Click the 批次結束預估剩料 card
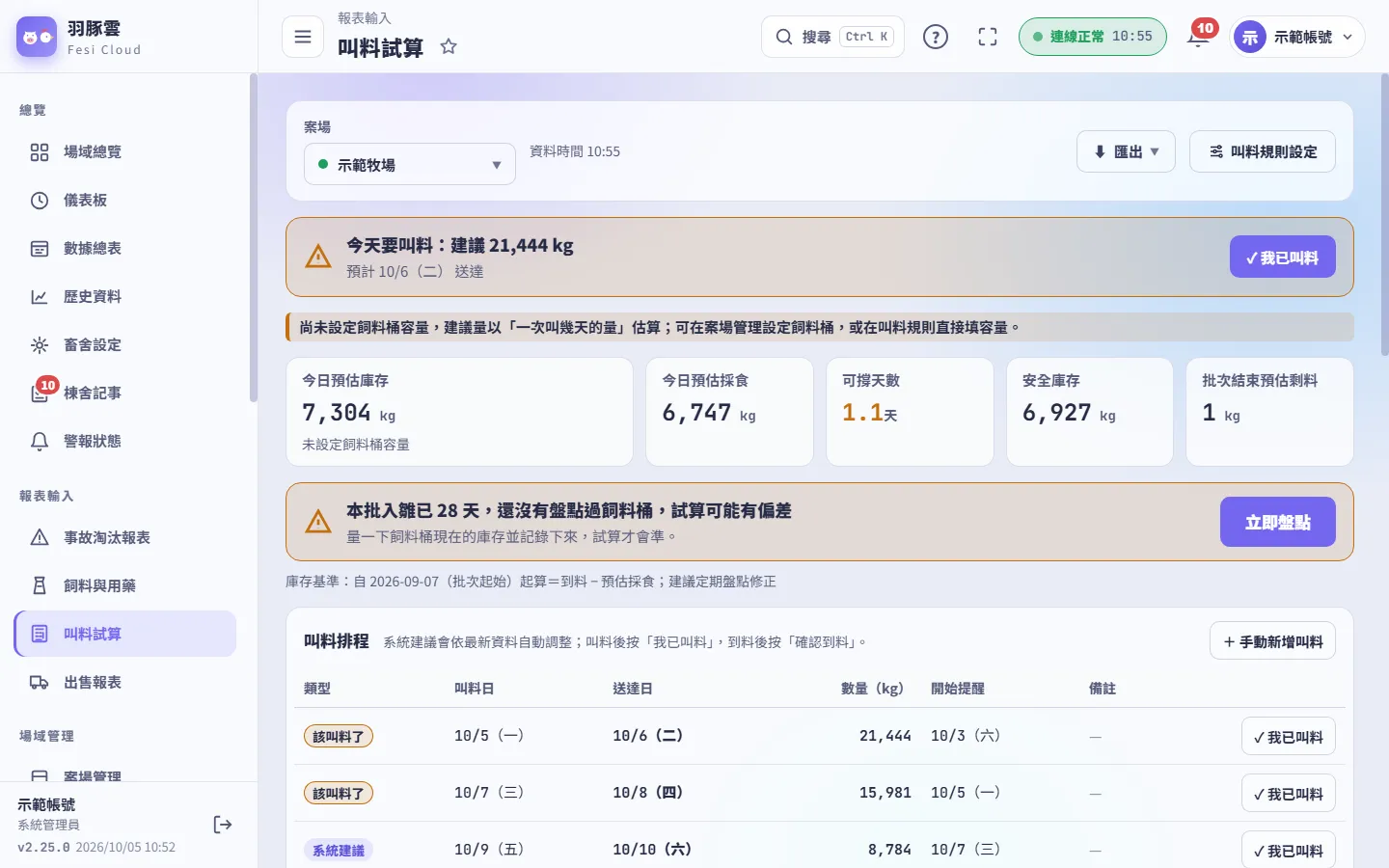The image size is (1389, 868). point(1269,412)
